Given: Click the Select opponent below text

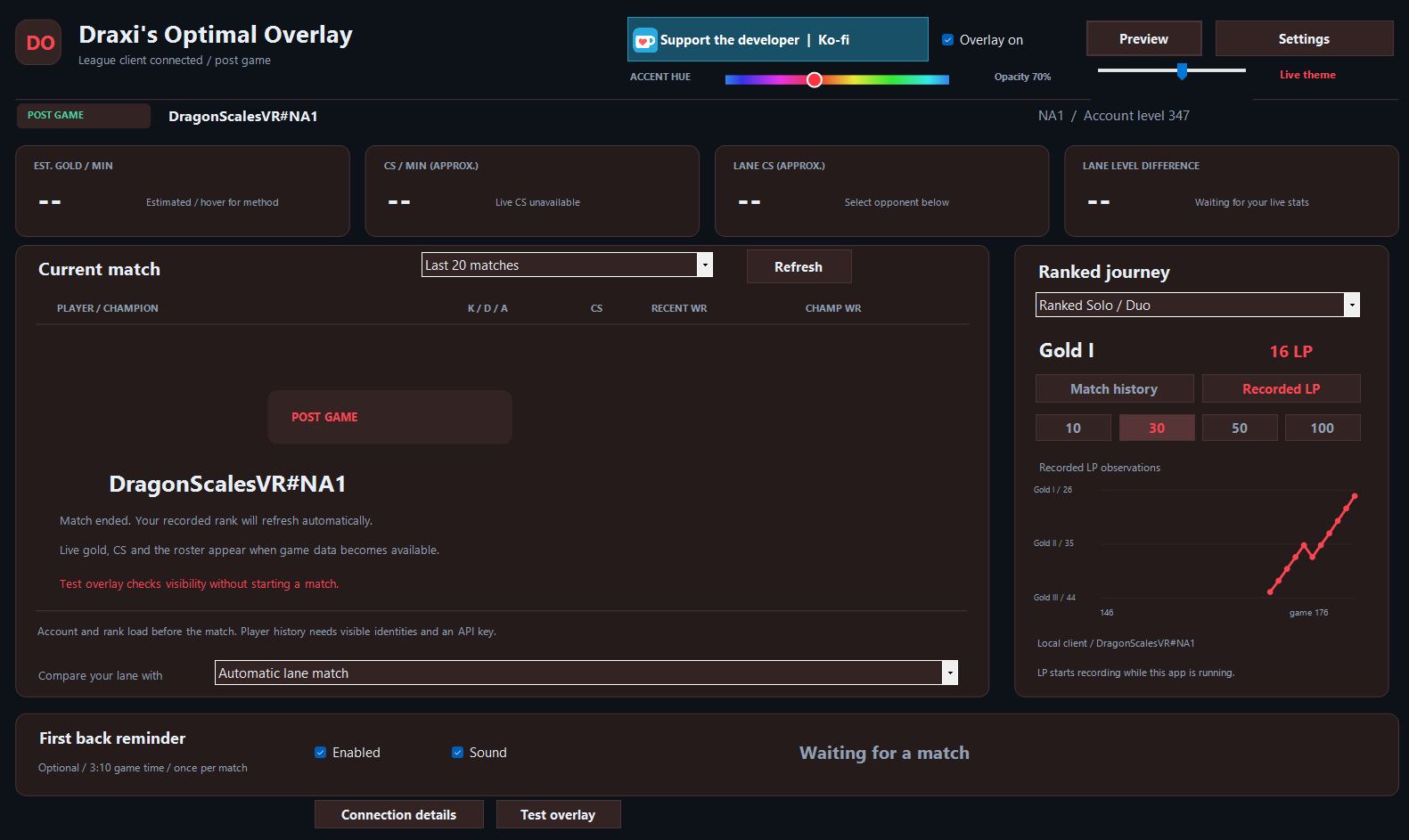Looking at the screenshot, I should pos(897,202).
